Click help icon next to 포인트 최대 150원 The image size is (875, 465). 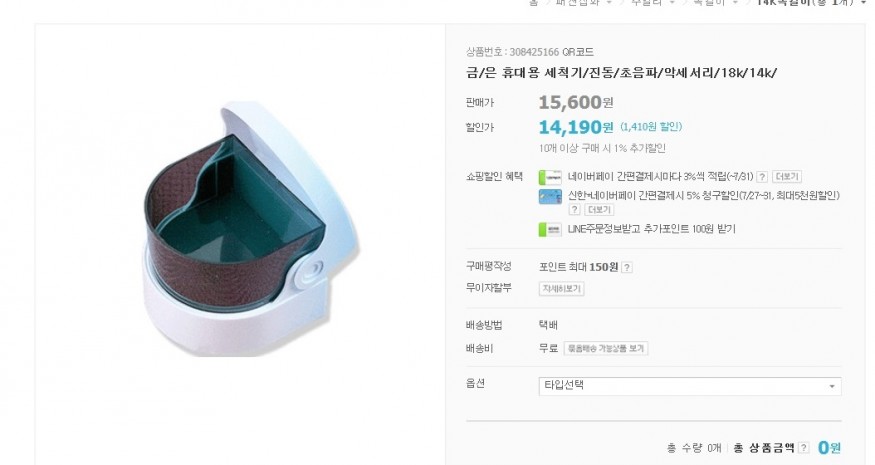tap(627, 267)
